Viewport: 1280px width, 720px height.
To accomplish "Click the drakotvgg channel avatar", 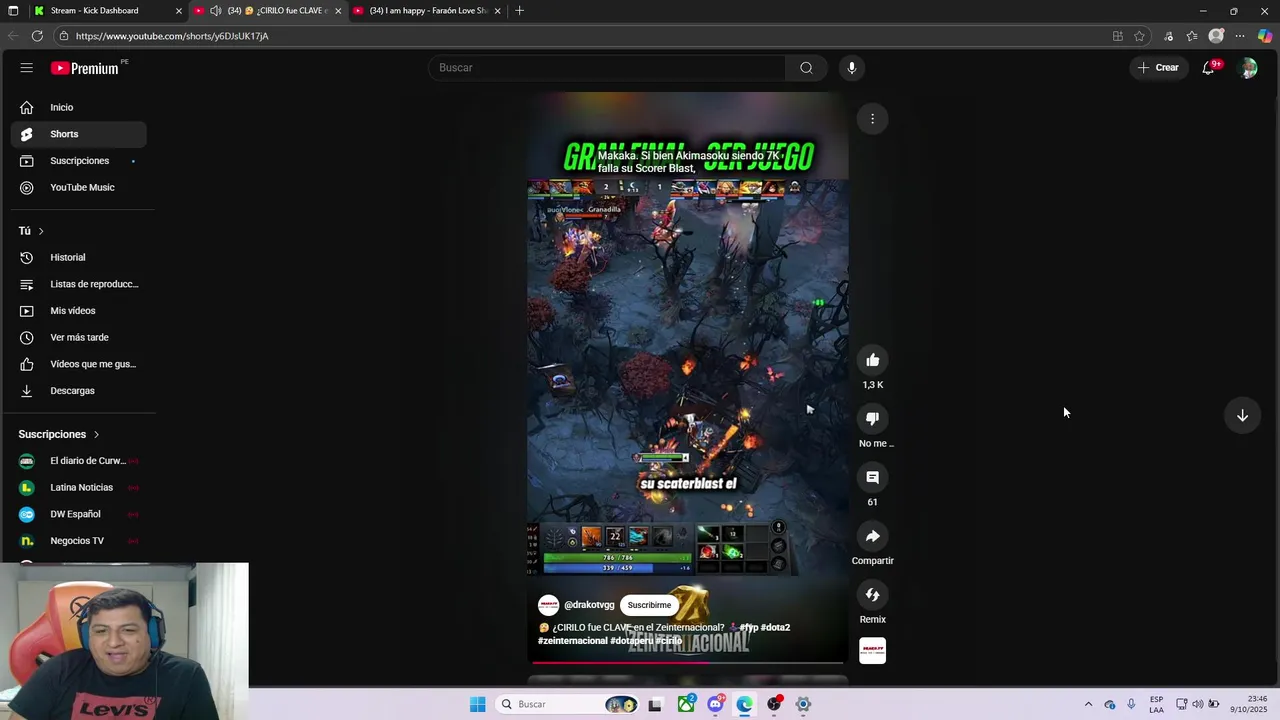I will 548,605.
